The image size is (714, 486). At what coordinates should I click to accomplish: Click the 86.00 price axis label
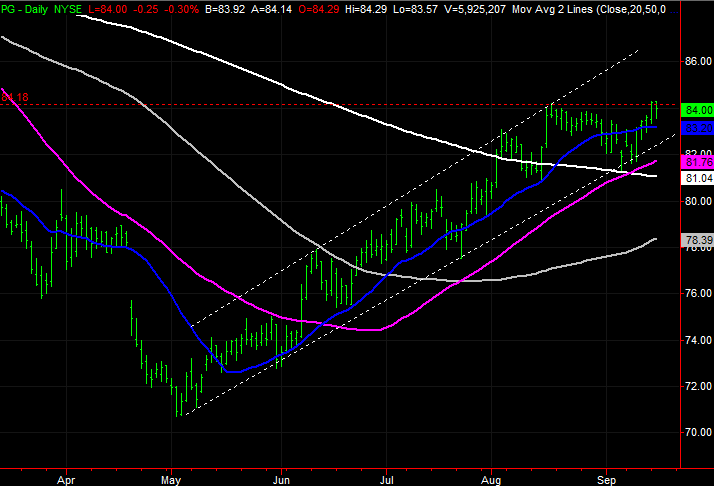coord(699,61)
